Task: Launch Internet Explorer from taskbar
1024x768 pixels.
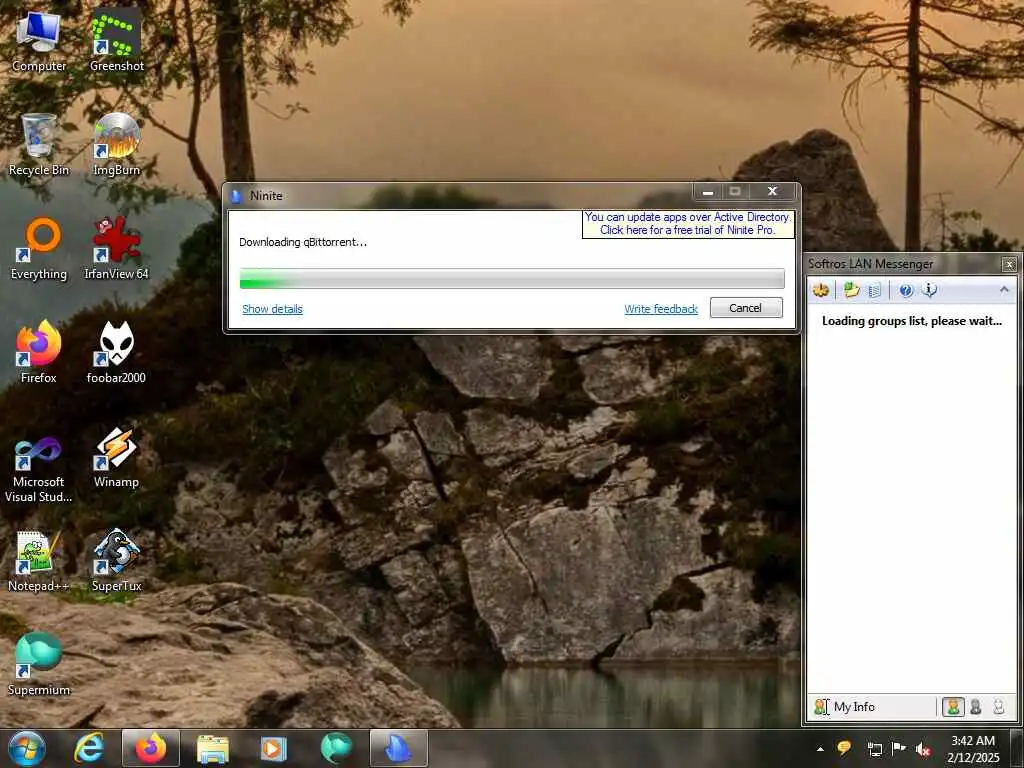Action: [x=89, y=748]
